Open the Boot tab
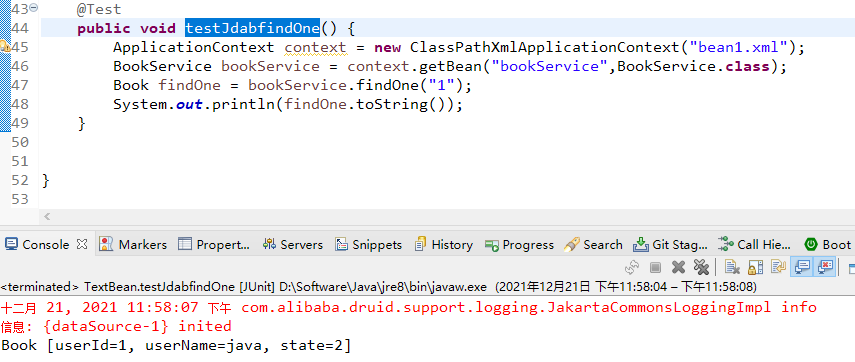The height and width of the screenshot is (362, 855). (828, 244)
